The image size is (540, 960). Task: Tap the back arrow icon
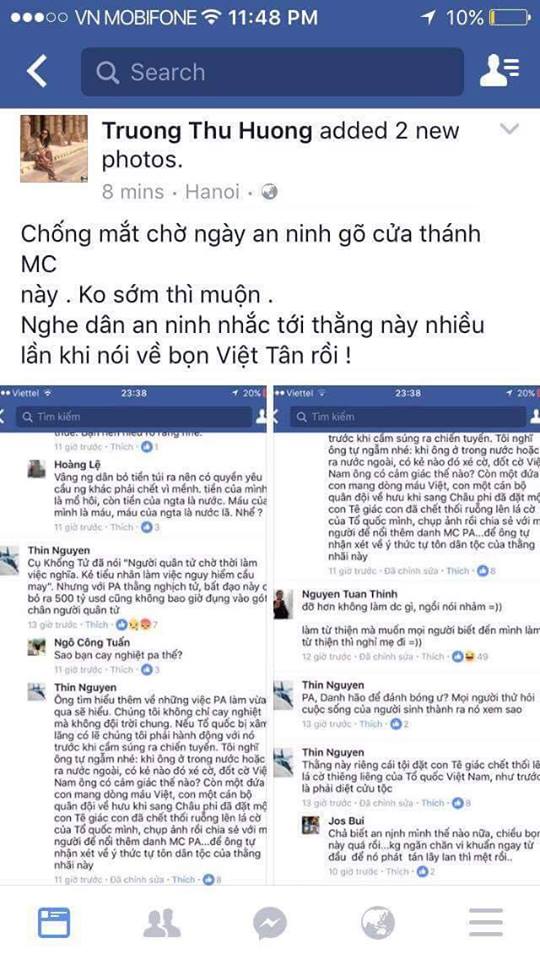coord(37,72)
